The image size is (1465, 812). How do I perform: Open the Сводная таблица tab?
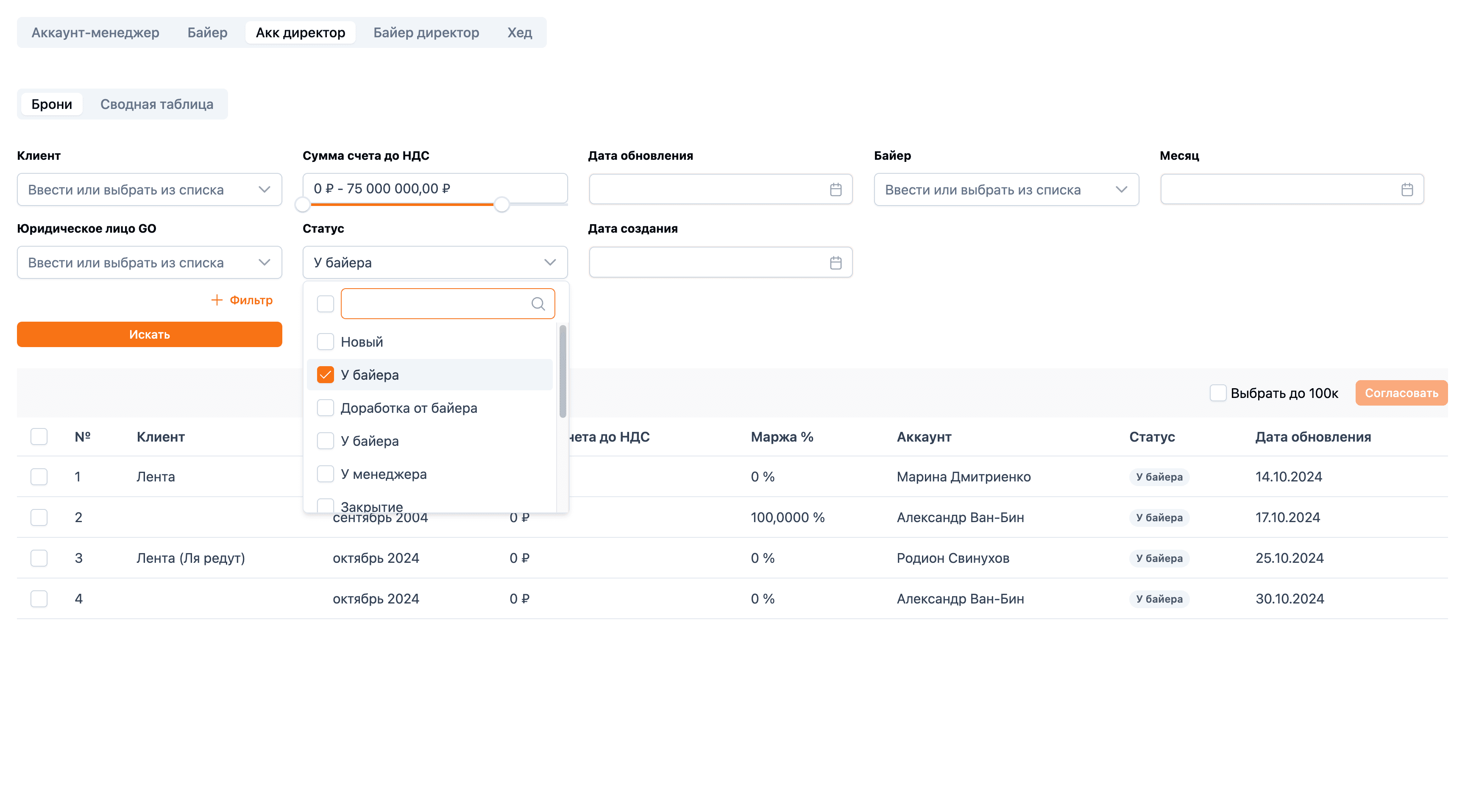tap(157, 104)
